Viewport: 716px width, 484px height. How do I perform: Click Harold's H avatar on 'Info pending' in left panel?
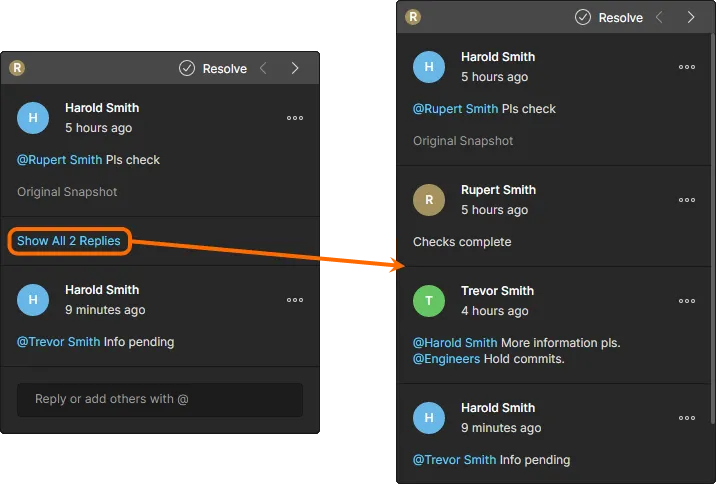[x=33, y=300]
